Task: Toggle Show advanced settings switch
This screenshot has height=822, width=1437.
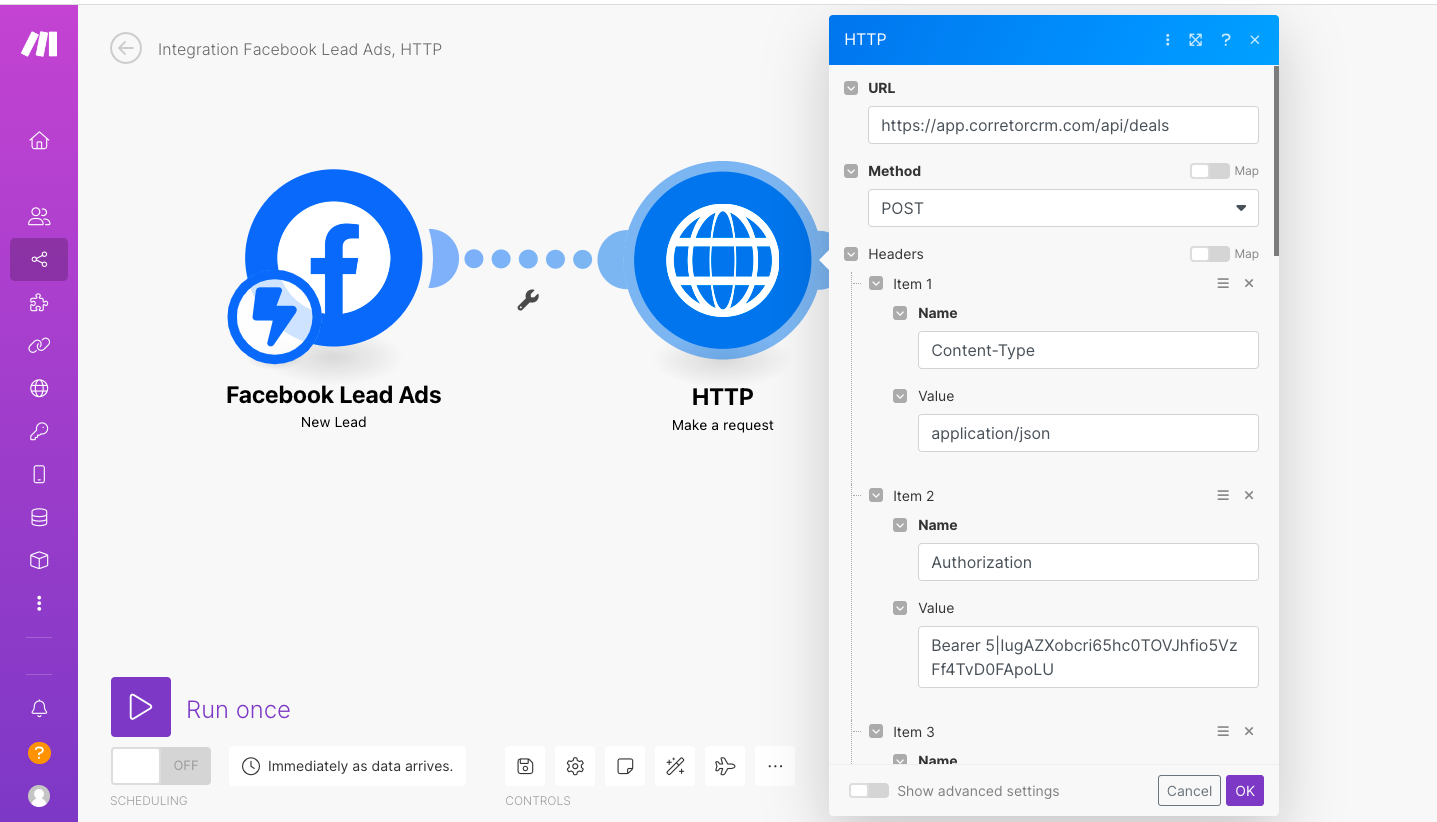Action: (868, 791)
